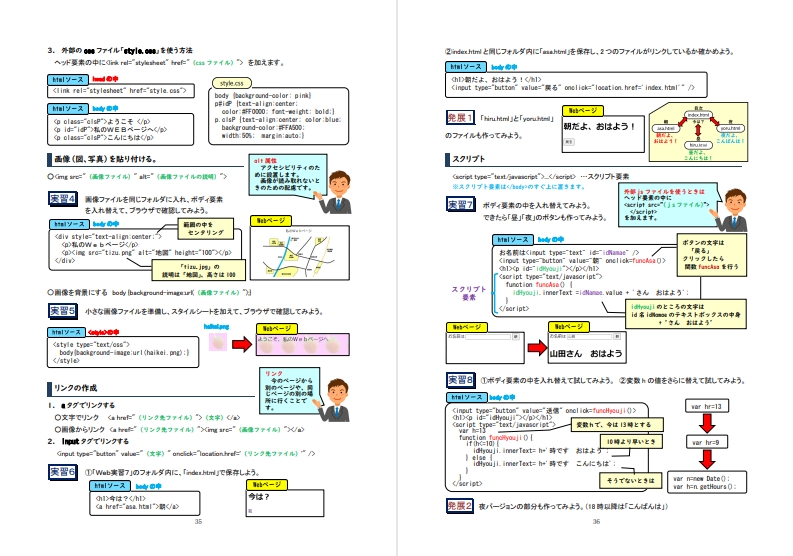Click the リンク explanation callout box
The width and height of the screenshot is (793, 556).
click(289, 389)
